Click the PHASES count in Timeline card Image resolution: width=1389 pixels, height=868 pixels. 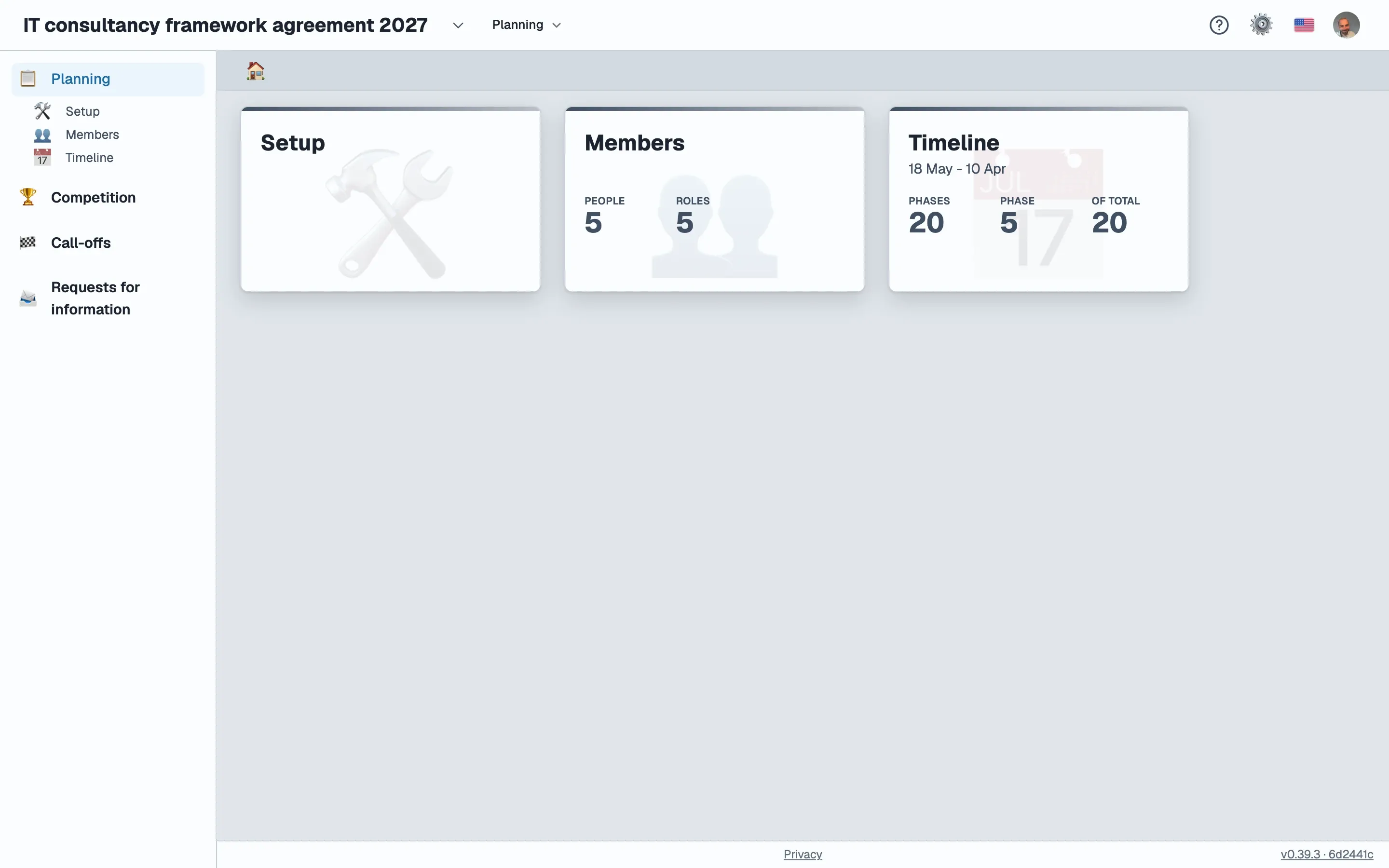[x=926, y=223]
